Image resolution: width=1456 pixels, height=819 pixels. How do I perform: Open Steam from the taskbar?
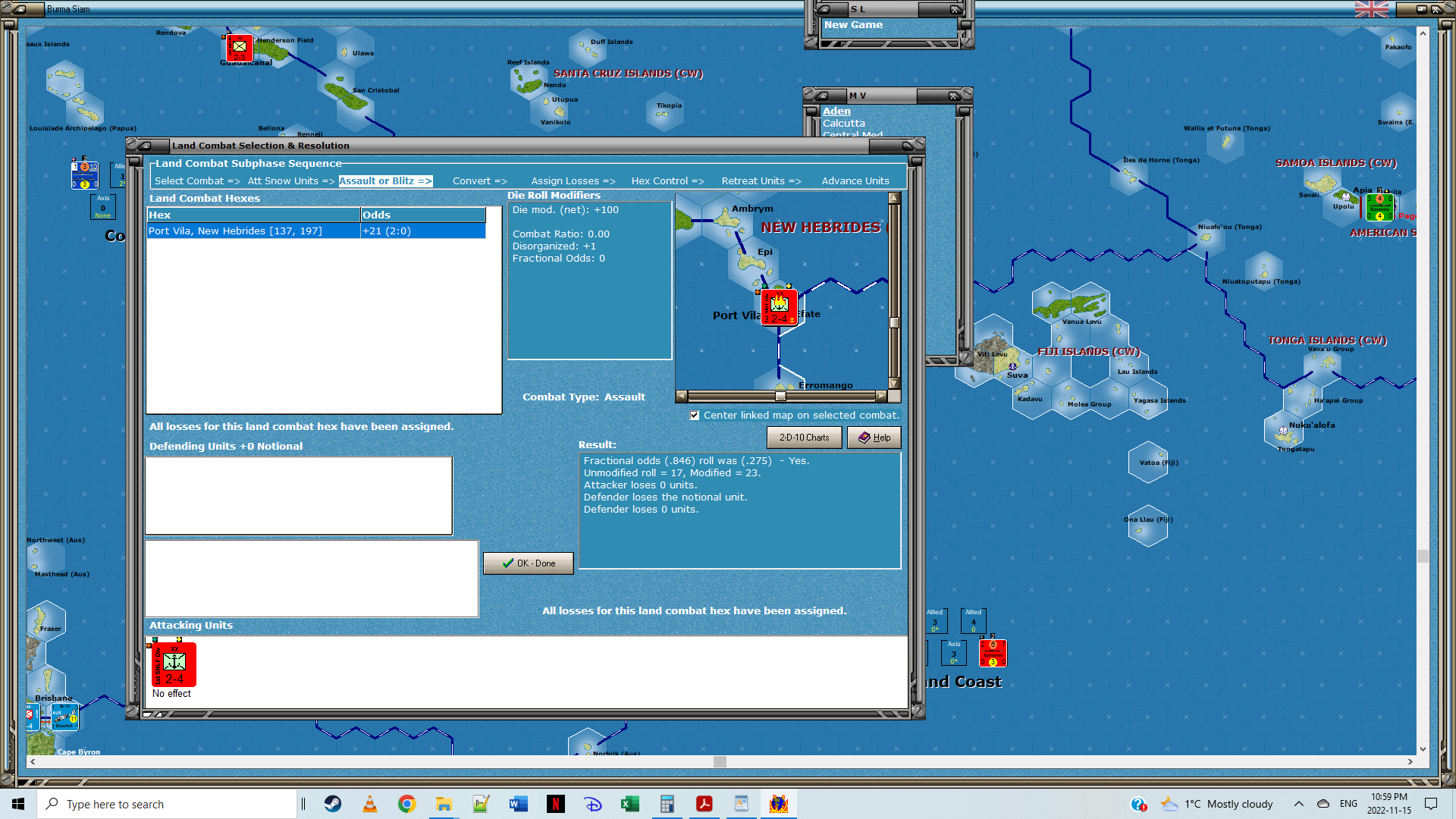(x=333, y=804)
